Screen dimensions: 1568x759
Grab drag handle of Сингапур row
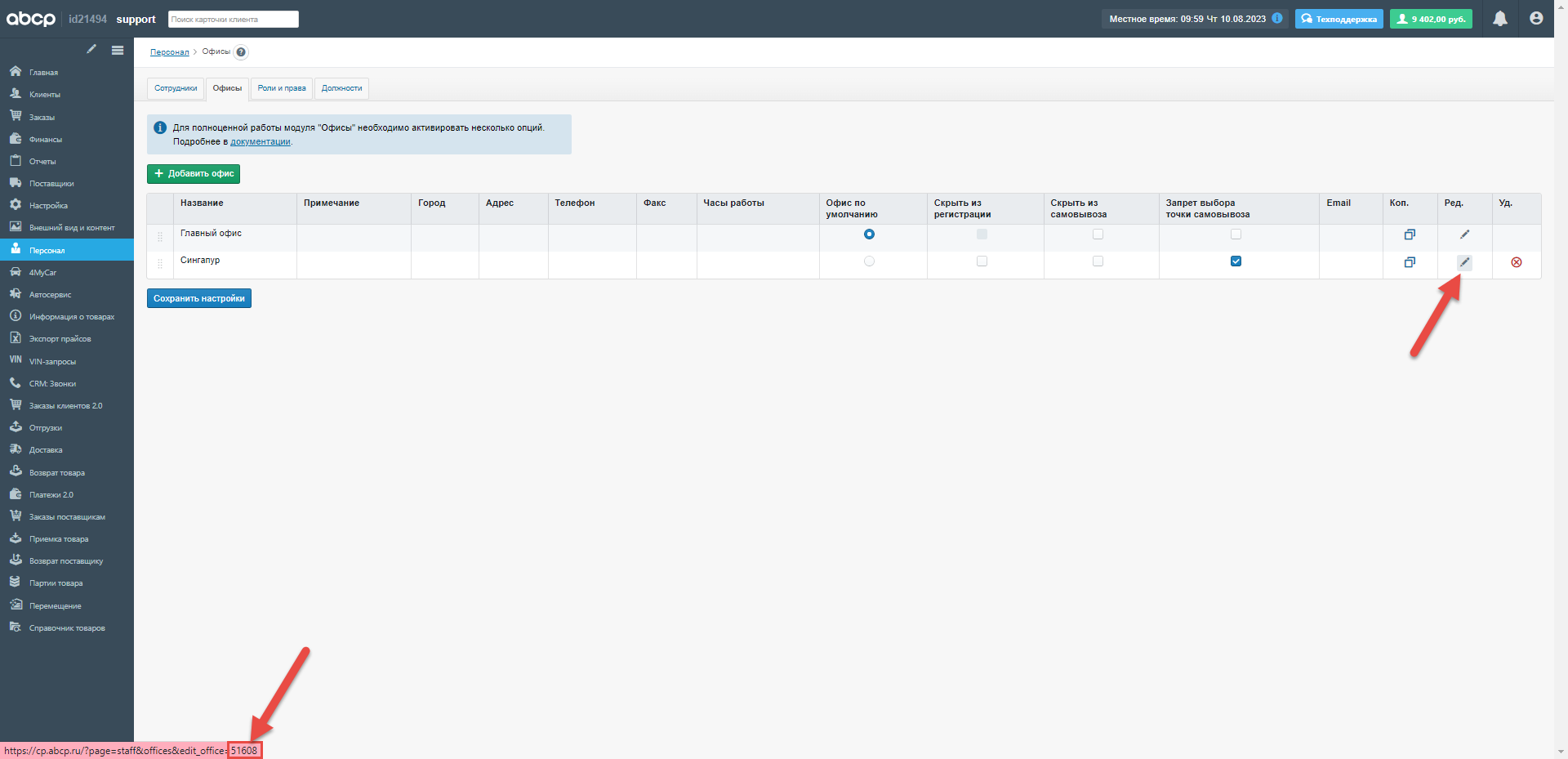[160, 264]
